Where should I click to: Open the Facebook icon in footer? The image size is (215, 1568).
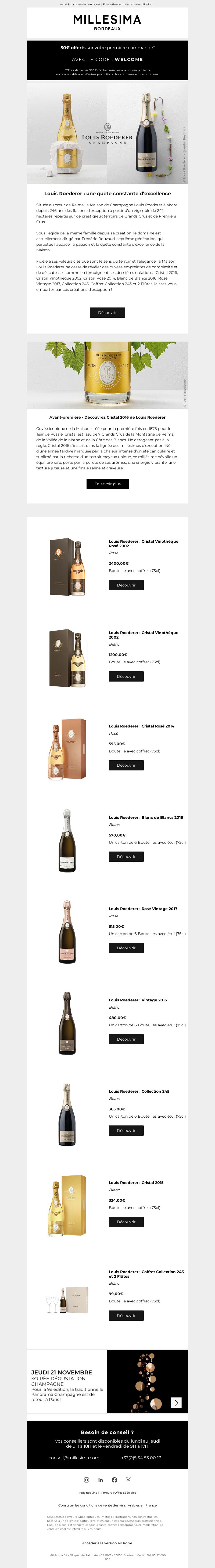(114, 1479)
